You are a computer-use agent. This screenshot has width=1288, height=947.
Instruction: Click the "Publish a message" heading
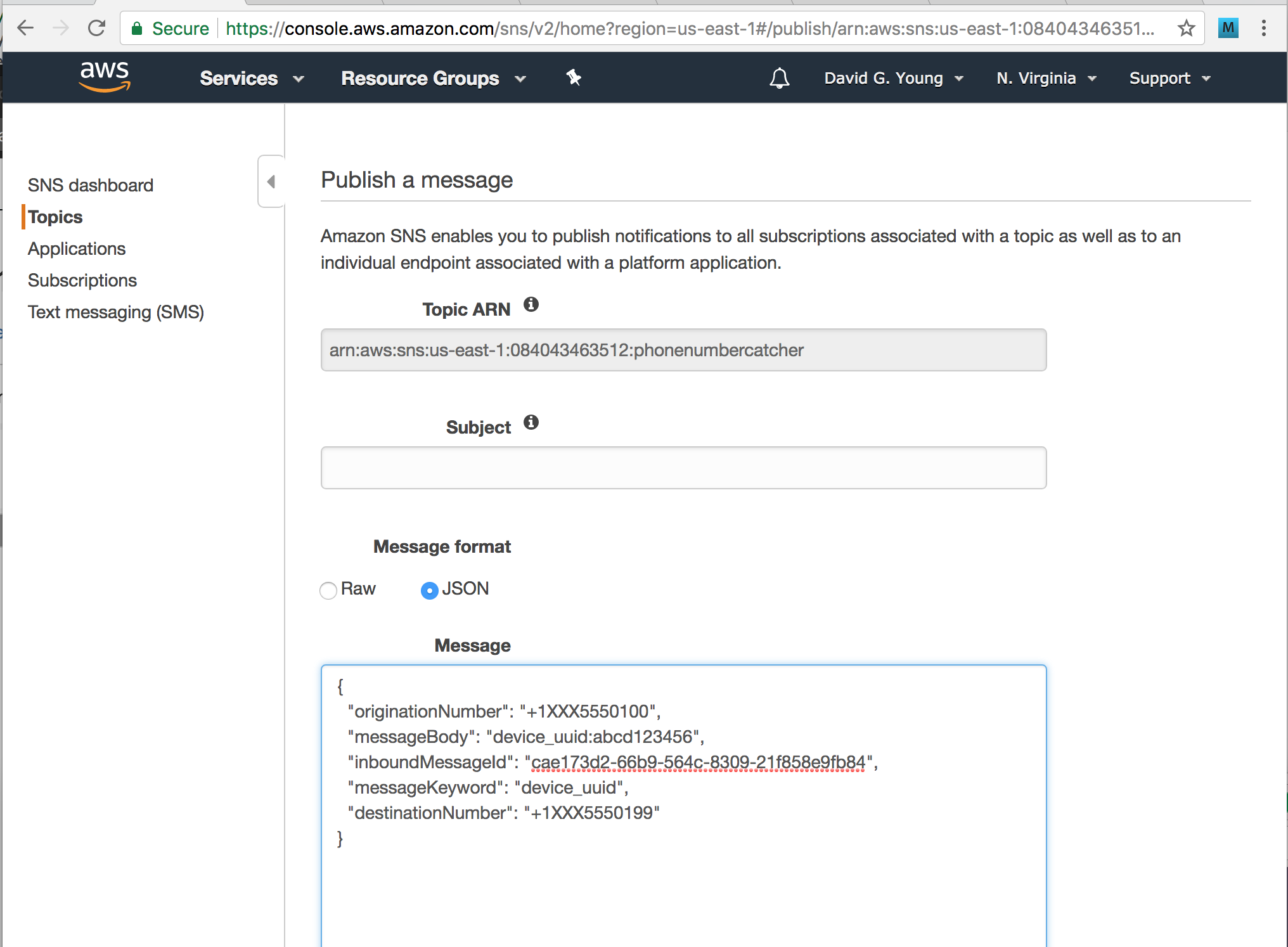point(416,180)
